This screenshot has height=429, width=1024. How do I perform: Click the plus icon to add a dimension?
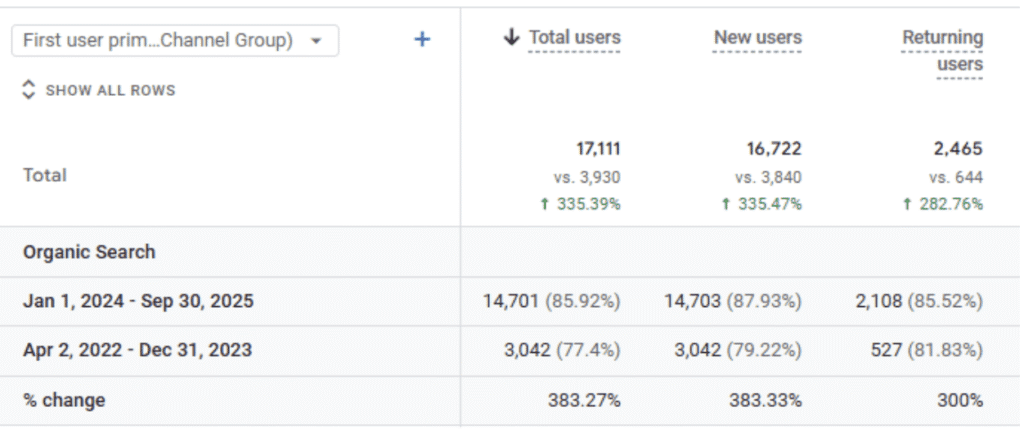422,40
